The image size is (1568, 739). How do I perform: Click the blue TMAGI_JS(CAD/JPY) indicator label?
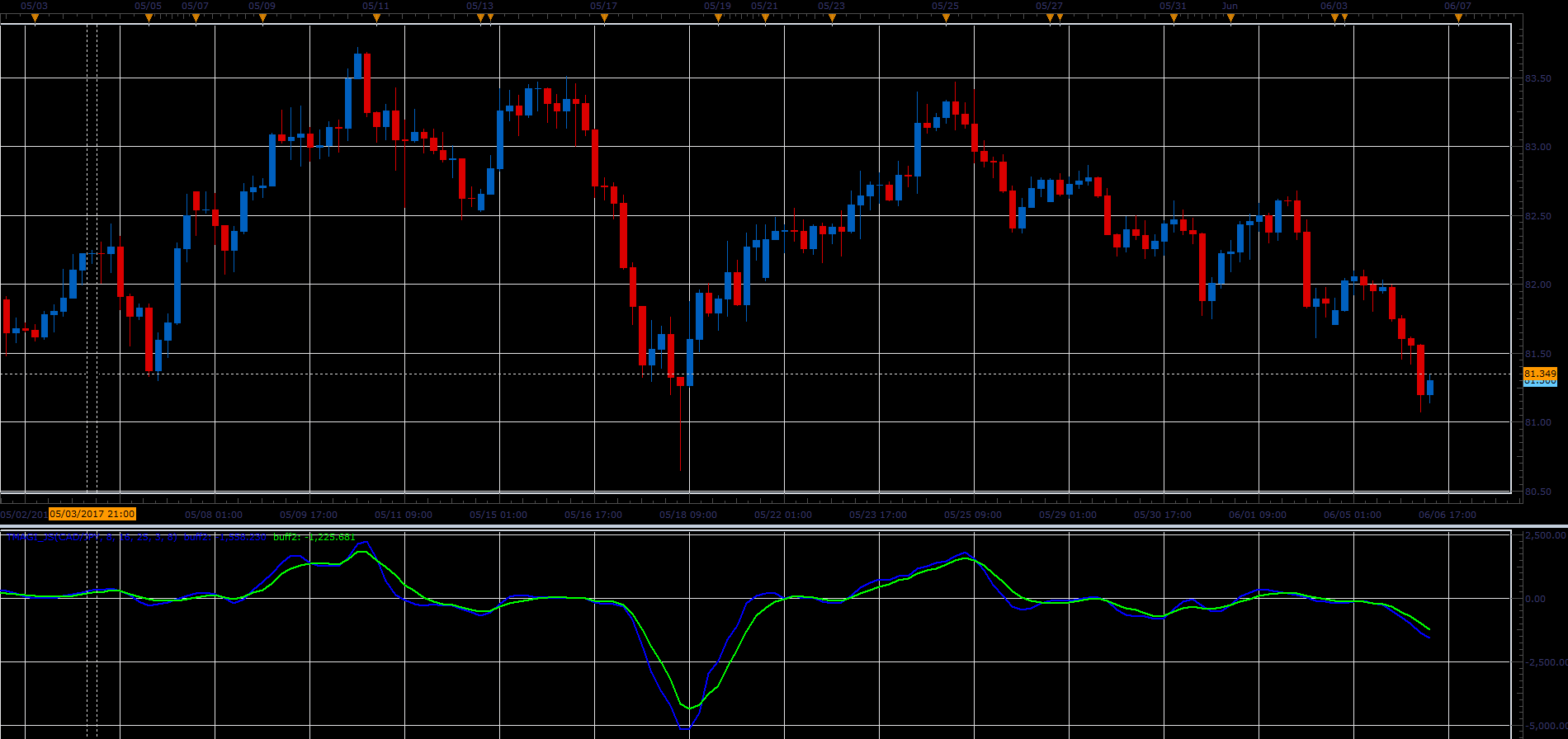92,537
